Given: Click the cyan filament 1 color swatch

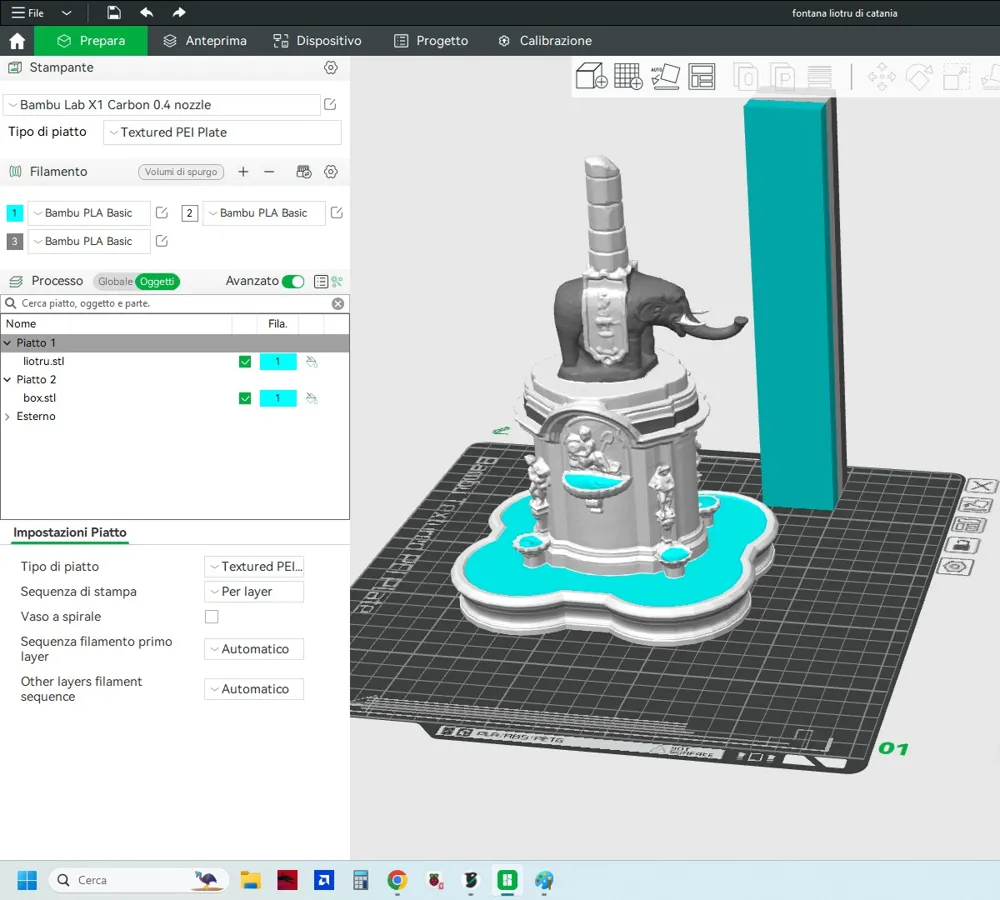Looking at the screenshot, I should tap(15, 213).
